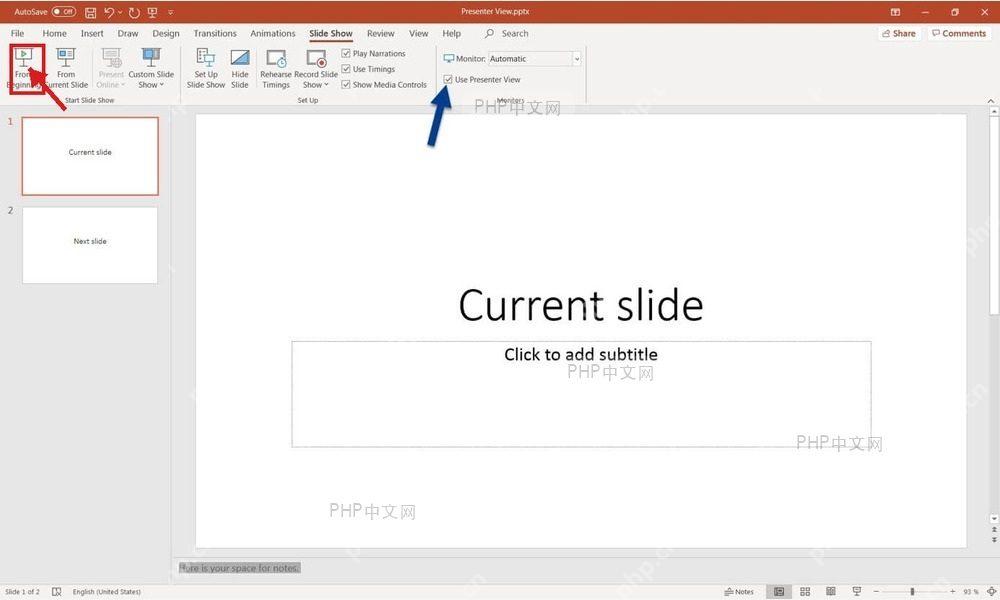Click the spell check status icon
Image resolution: width=1000 pixels, height=600 pixels.
pyautogui.click(x=57, y=592)
